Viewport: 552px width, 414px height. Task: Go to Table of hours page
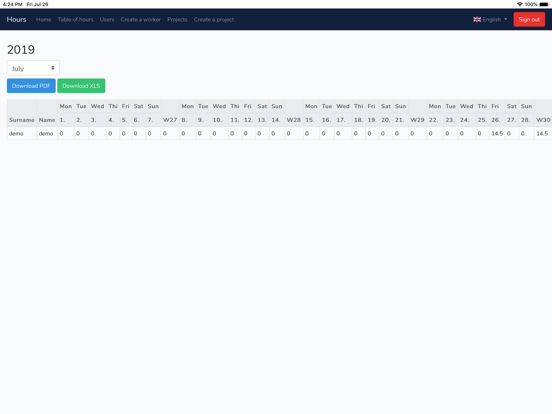point(75,19)
